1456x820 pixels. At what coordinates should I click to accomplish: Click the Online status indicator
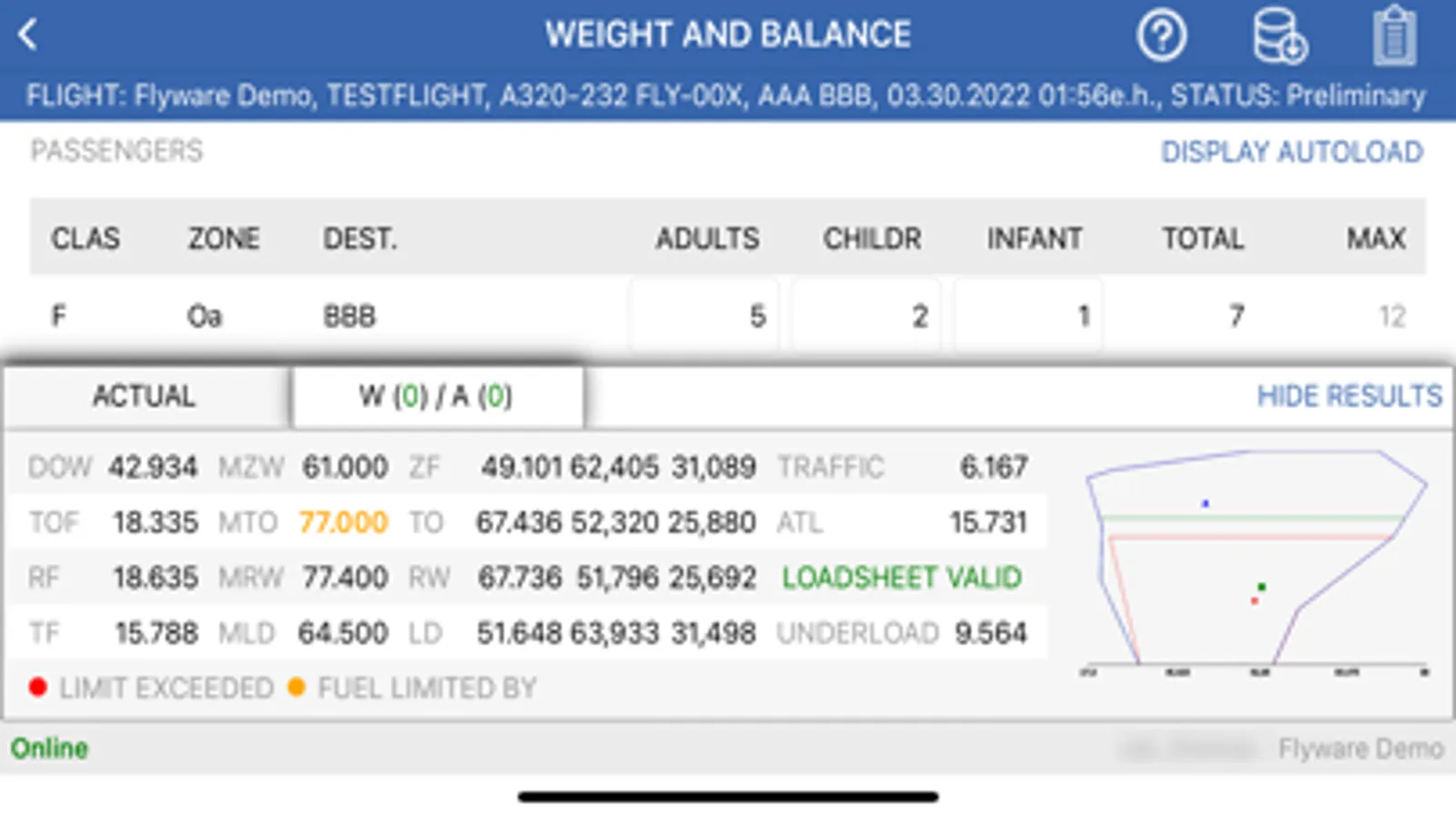pos(49,748)
